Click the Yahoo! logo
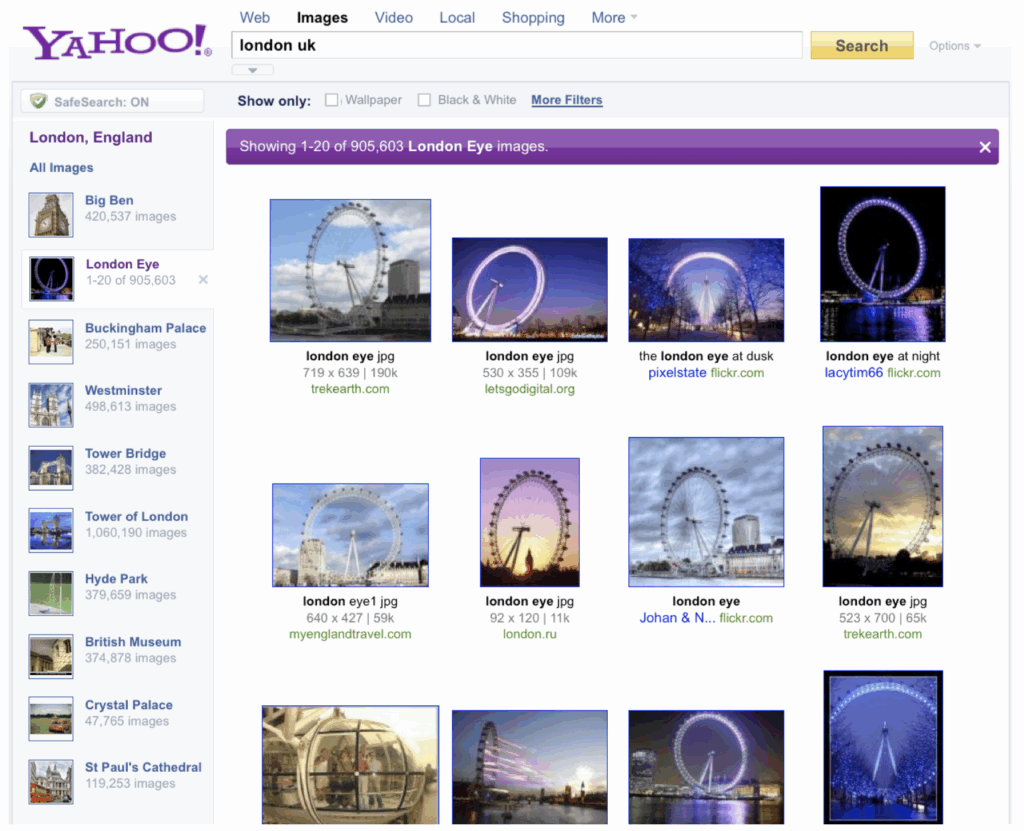The width and height of the screenshot is (1024, 831). pyautogui.click(x=117, y=42)
